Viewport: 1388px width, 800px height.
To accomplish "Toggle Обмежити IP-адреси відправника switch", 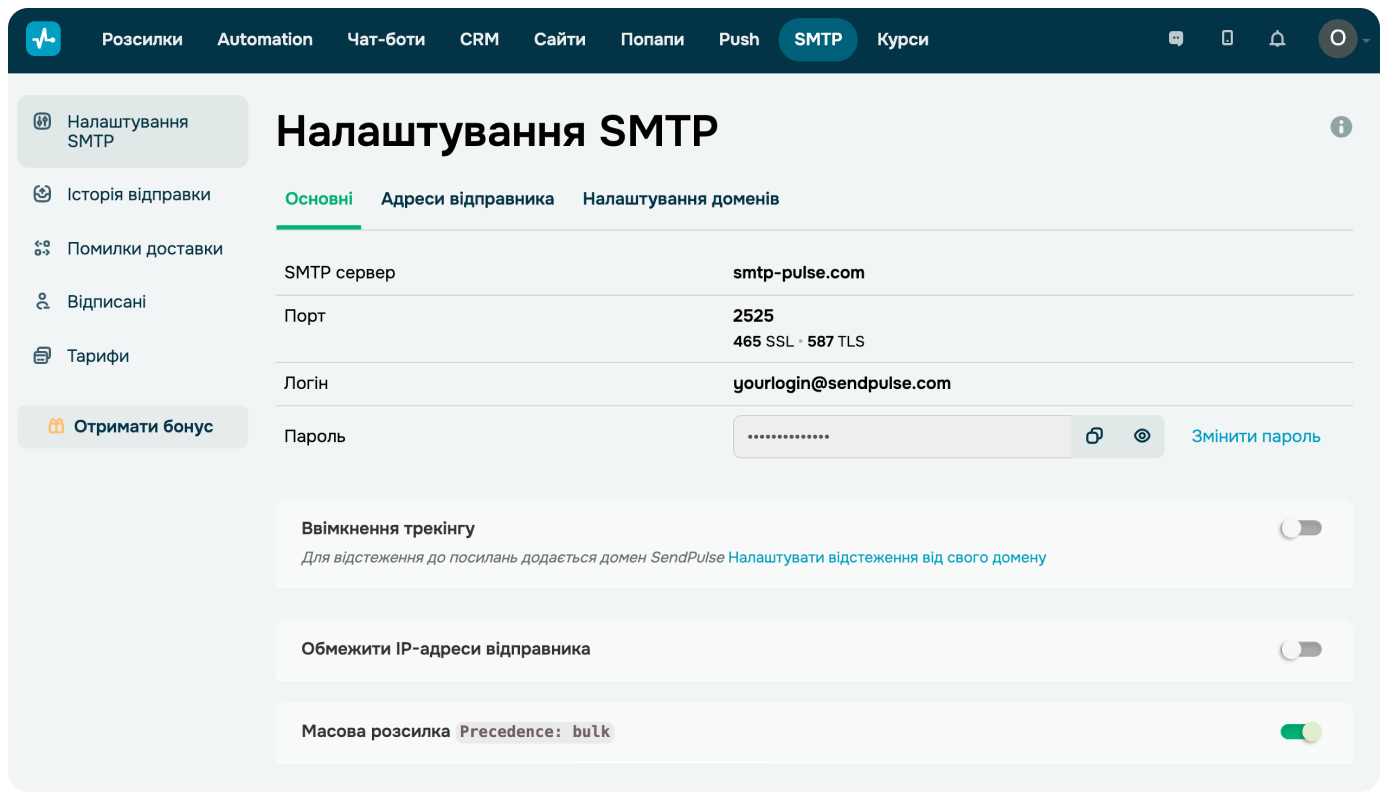I will click(x=1301, y=649).
